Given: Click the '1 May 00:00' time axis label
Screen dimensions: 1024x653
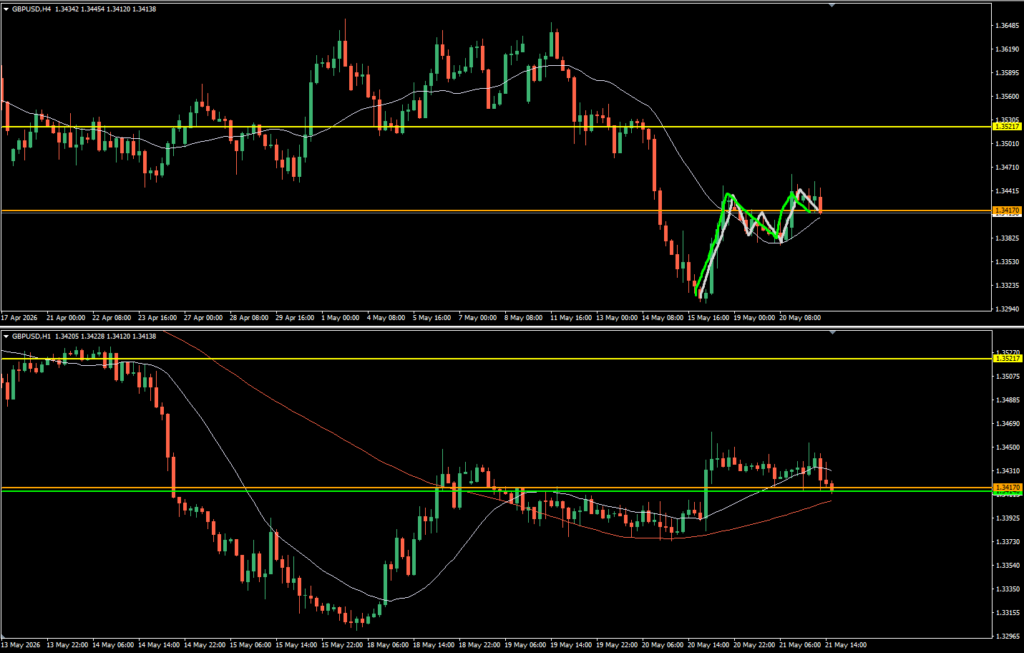Looking at the screenshot, I should [x=340, y=317].
